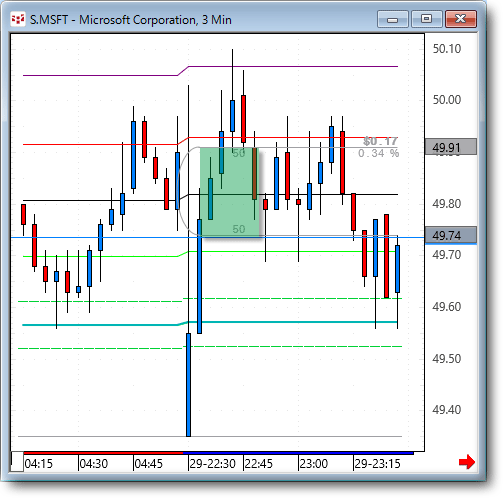Screen dimensions: 504x499
Task: Click the purple horizontal study line
Action: point(210,70)
